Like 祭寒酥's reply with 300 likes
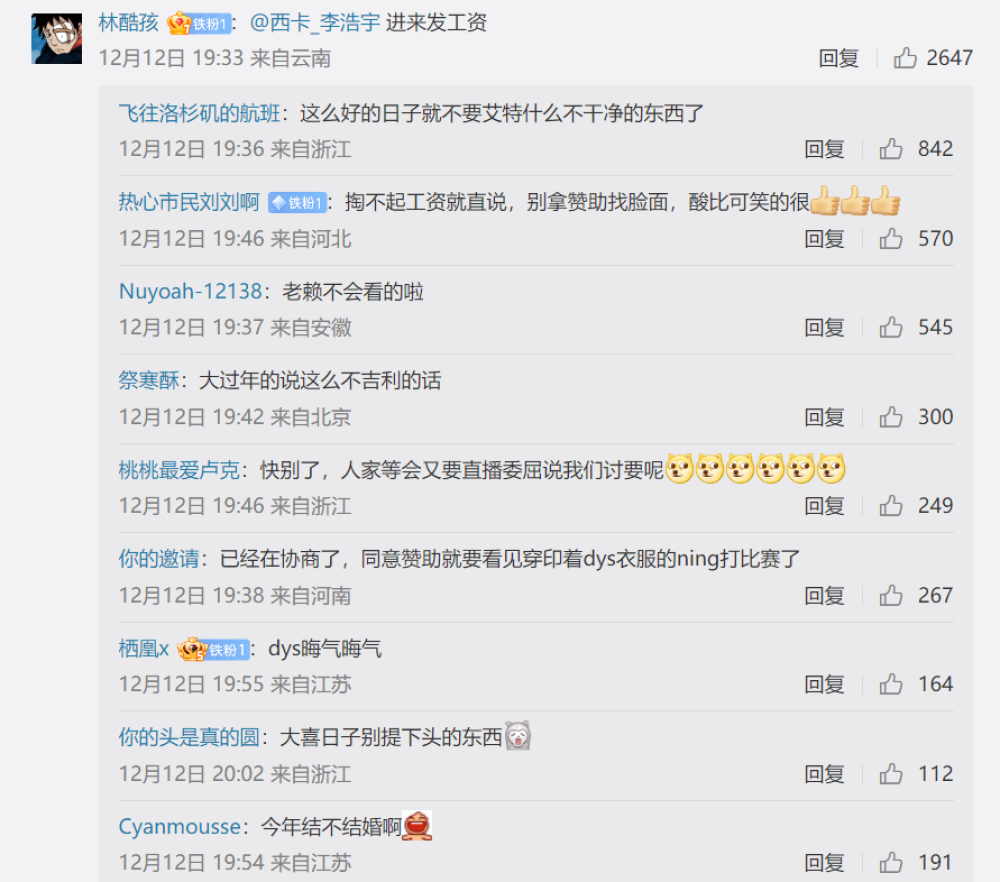The width and height of the screenshot is (1000, 882). pyautogui.click(x=891, y=417)
